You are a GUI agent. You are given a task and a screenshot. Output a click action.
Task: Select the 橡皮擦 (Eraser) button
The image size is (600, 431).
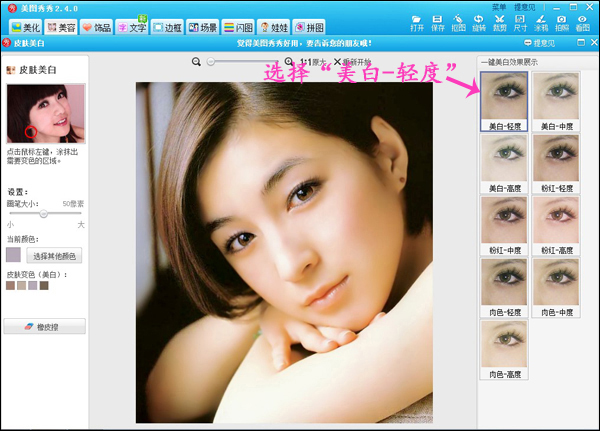[x=45, y=326]
